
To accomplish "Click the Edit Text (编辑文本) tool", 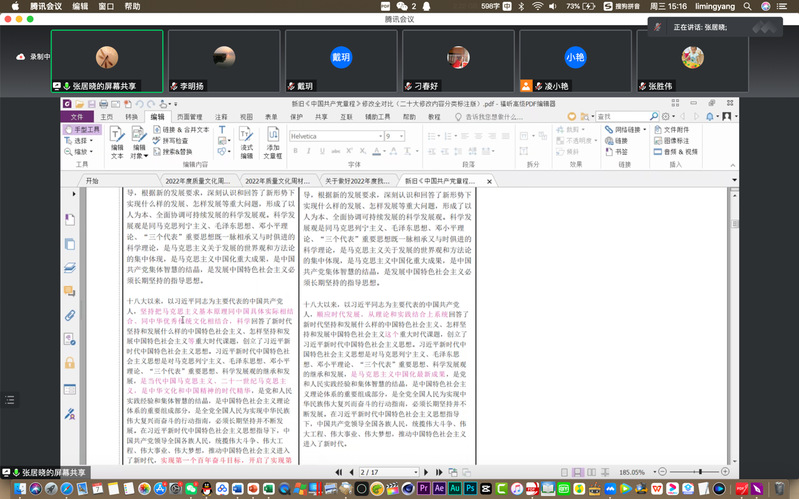I will (x=117, y=143).
